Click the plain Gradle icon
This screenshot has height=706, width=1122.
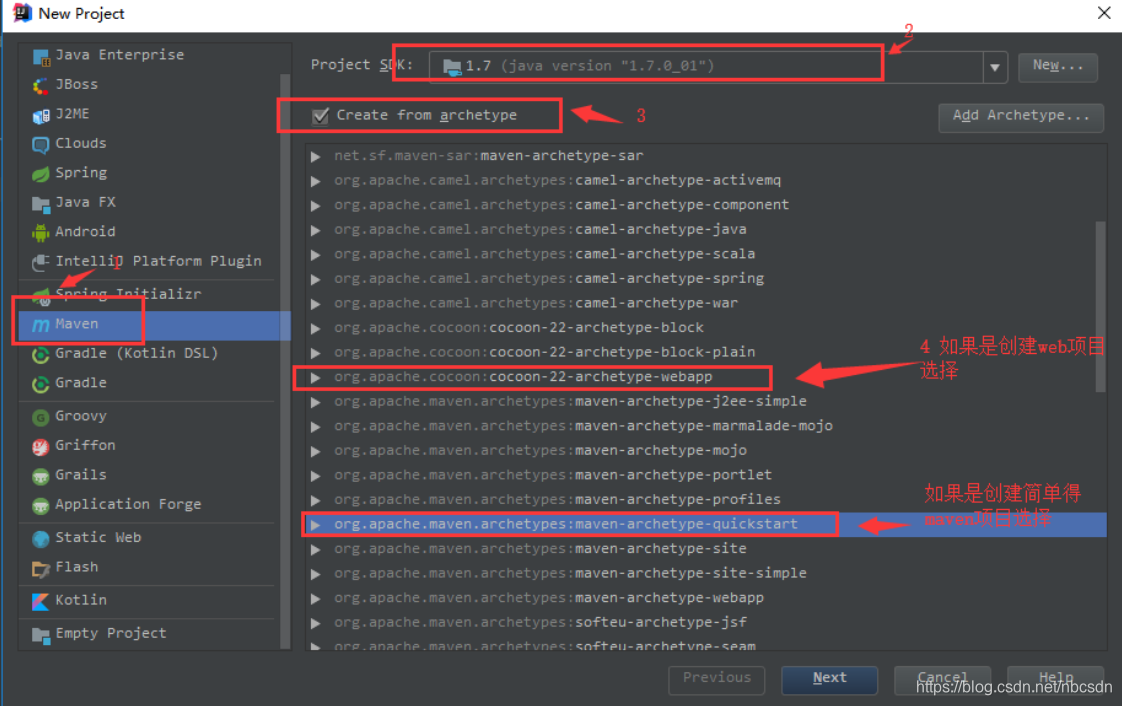click(41, 383)
